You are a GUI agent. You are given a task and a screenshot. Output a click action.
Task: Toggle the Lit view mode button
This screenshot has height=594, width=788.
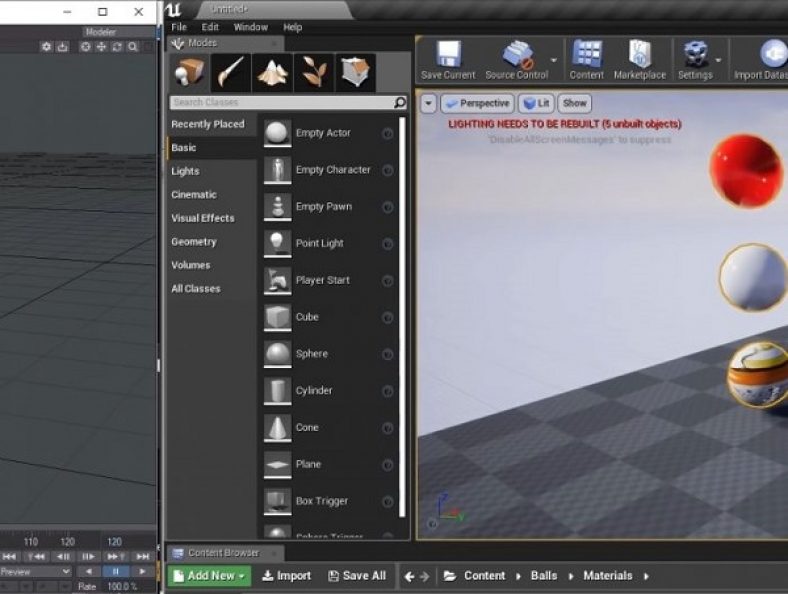(x=537, y=103)
